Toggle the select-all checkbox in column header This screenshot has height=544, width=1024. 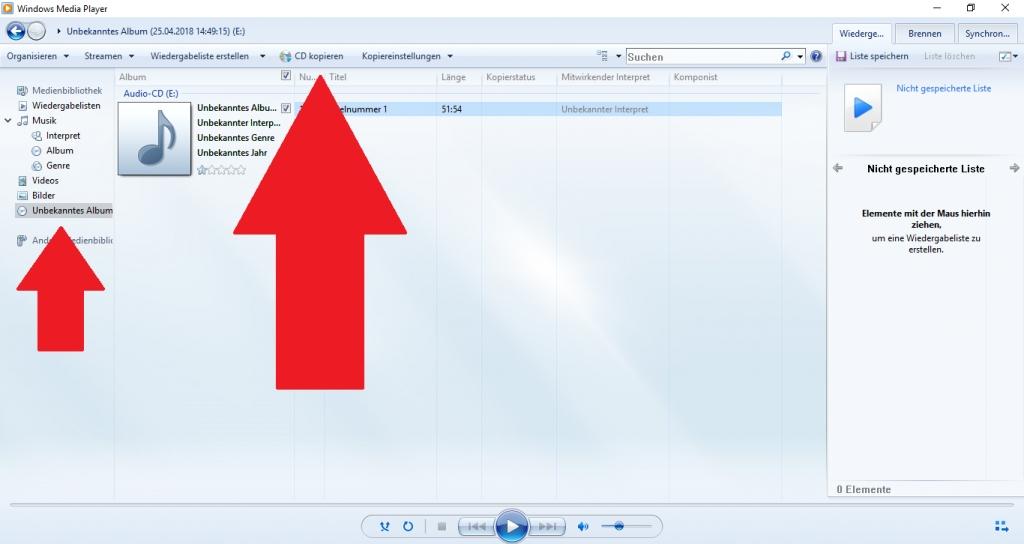[x=286, y=76]
